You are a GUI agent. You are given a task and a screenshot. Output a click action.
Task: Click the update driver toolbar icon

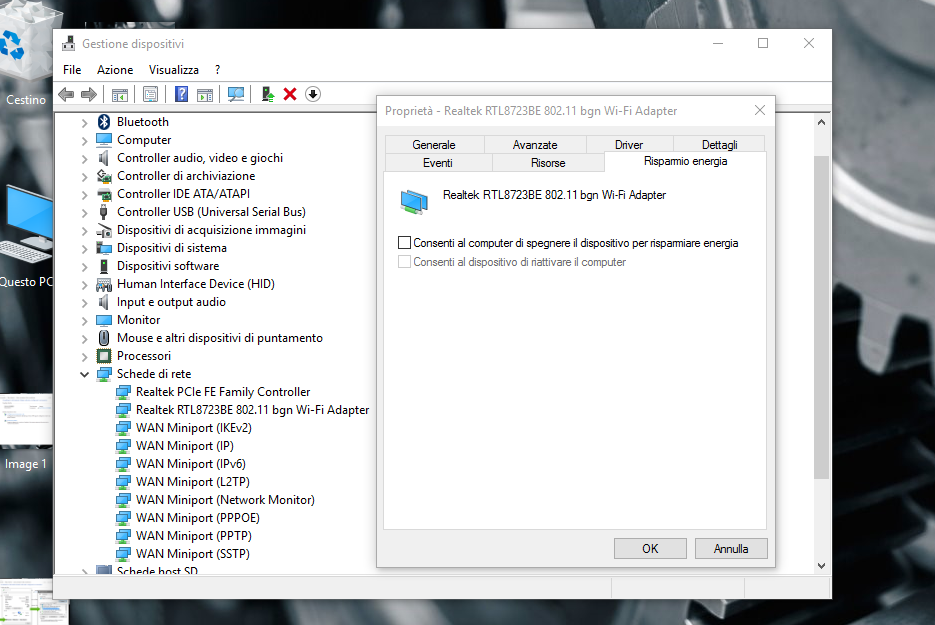[268, 94]
